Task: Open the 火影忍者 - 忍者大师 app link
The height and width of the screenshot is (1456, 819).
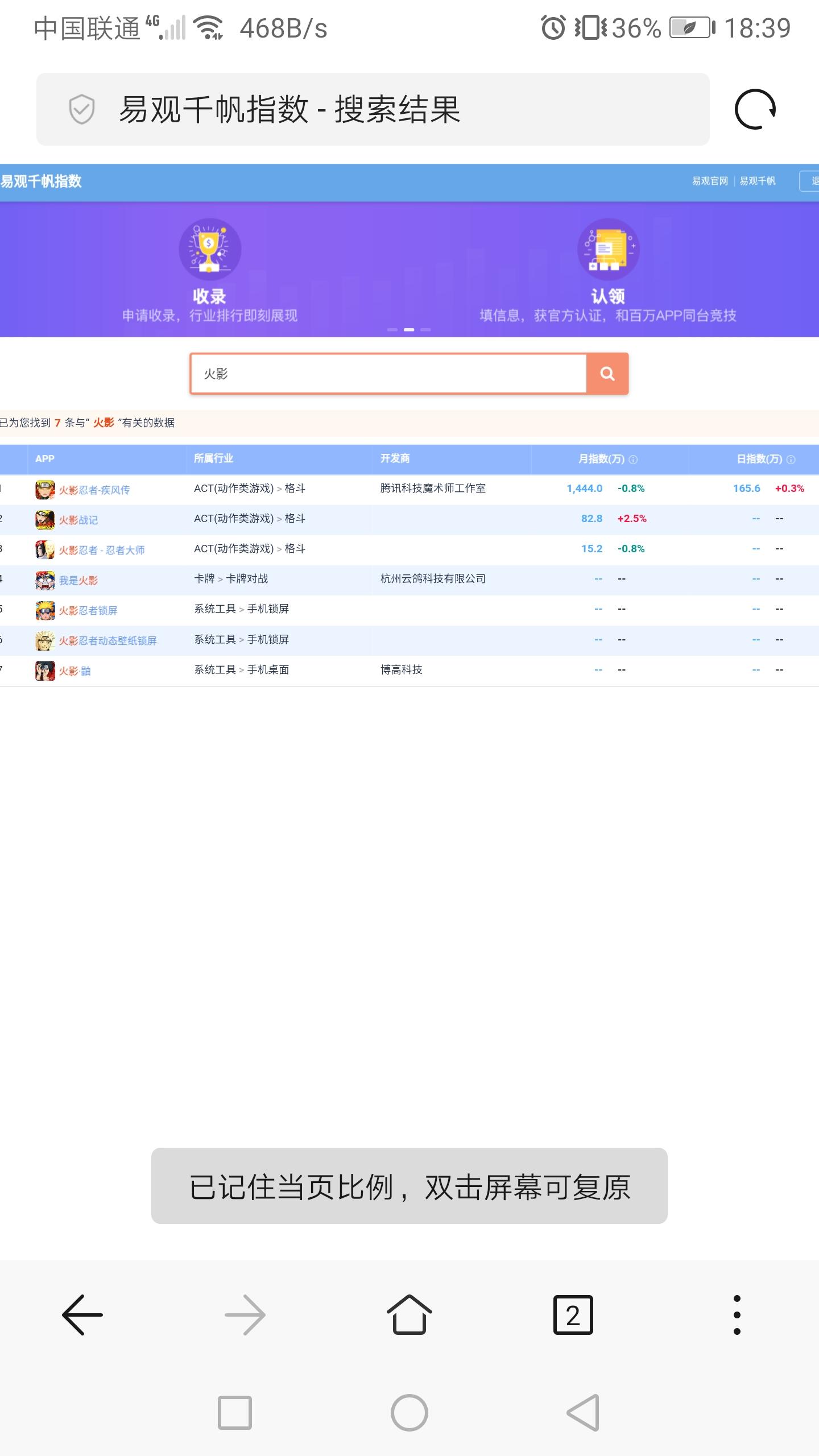Action: point(102,550)
